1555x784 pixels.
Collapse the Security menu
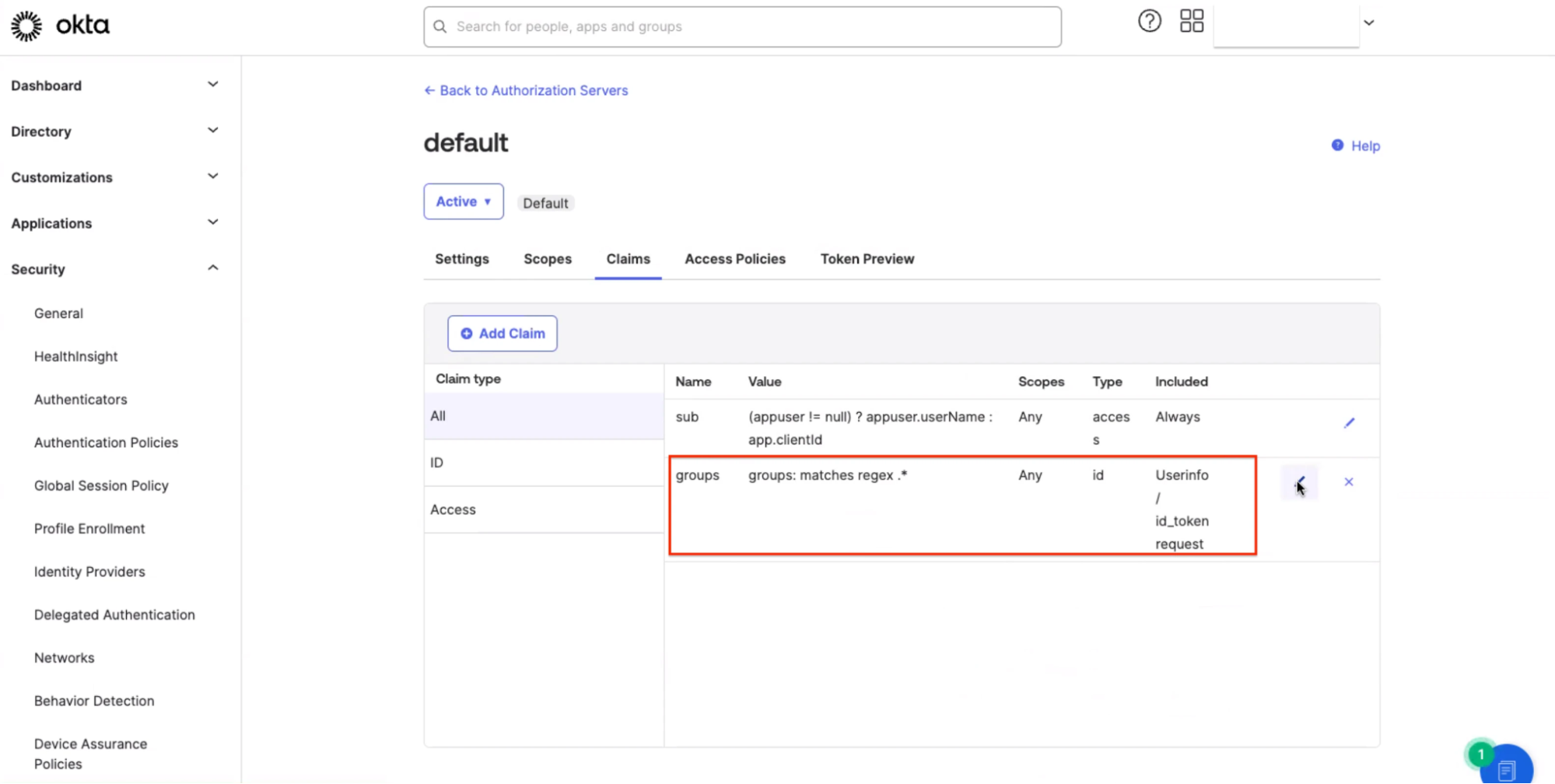click(x=115, y=268)
